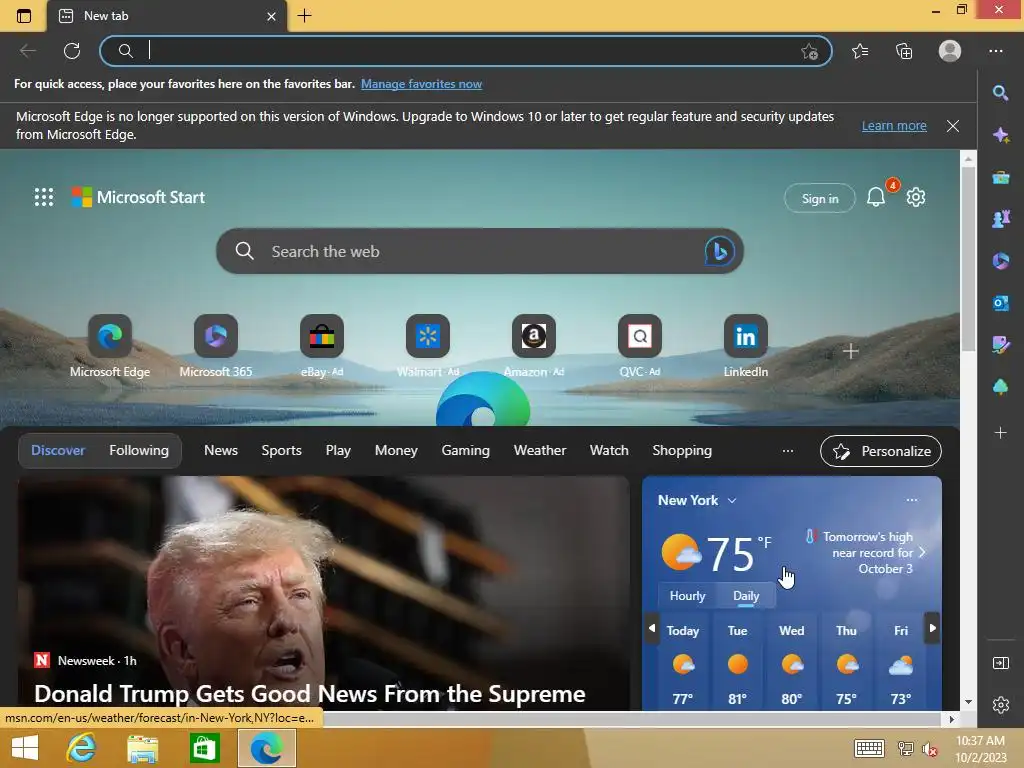1024x768 pixels.
Task: Select the Following feed
Action: [139, 451]
